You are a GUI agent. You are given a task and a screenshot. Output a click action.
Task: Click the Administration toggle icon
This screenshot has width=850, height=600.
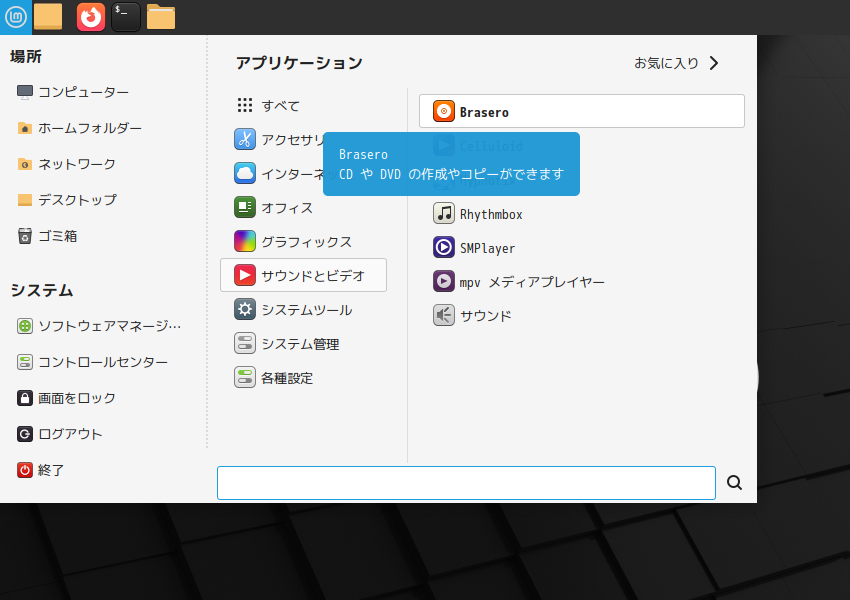pos(244,343)
